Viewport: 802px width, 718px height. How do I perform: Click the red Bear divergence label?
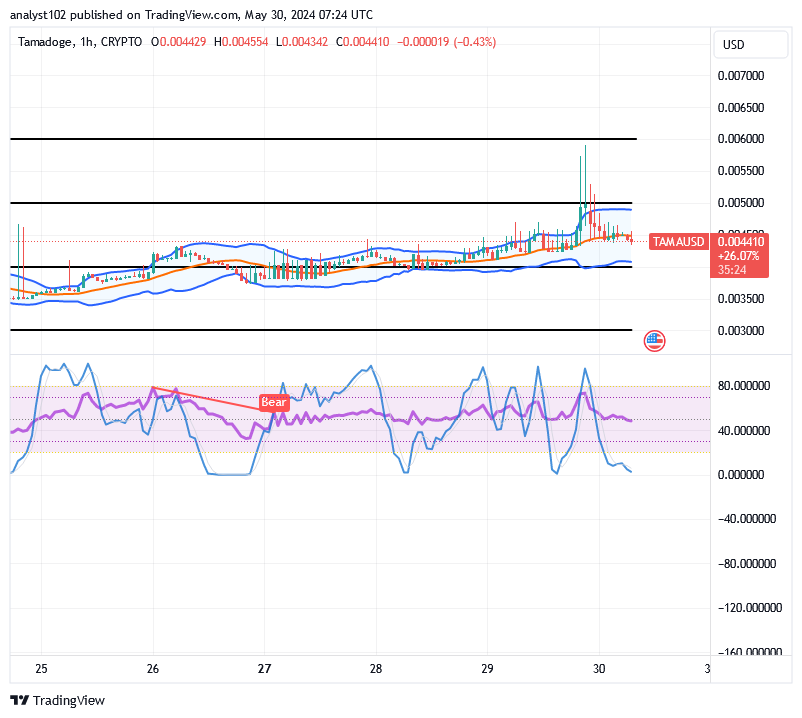(x=274, y=402)
